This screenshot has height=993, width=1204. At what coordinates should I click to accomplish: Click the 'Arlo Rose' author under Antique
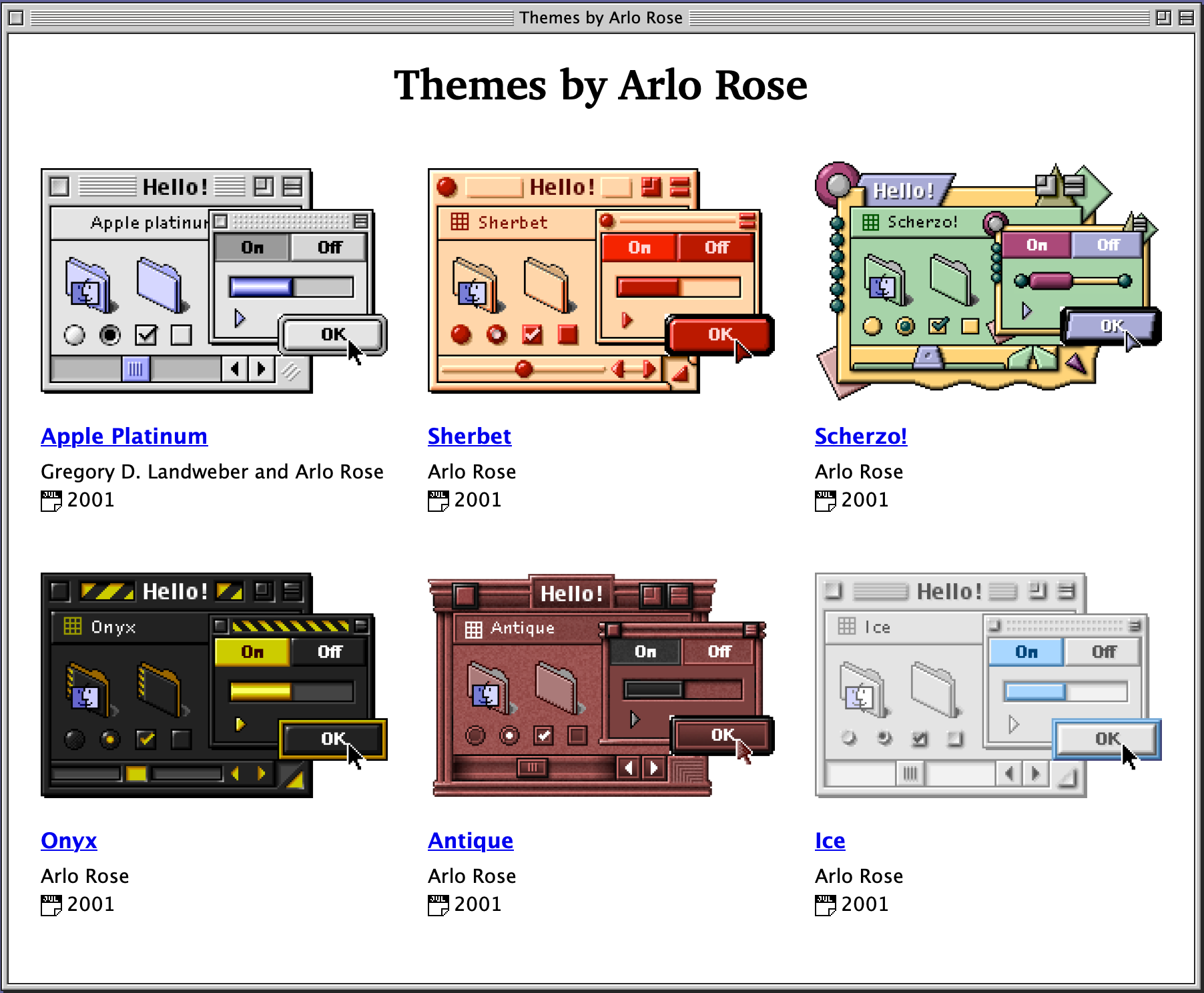tap(472, 876)
